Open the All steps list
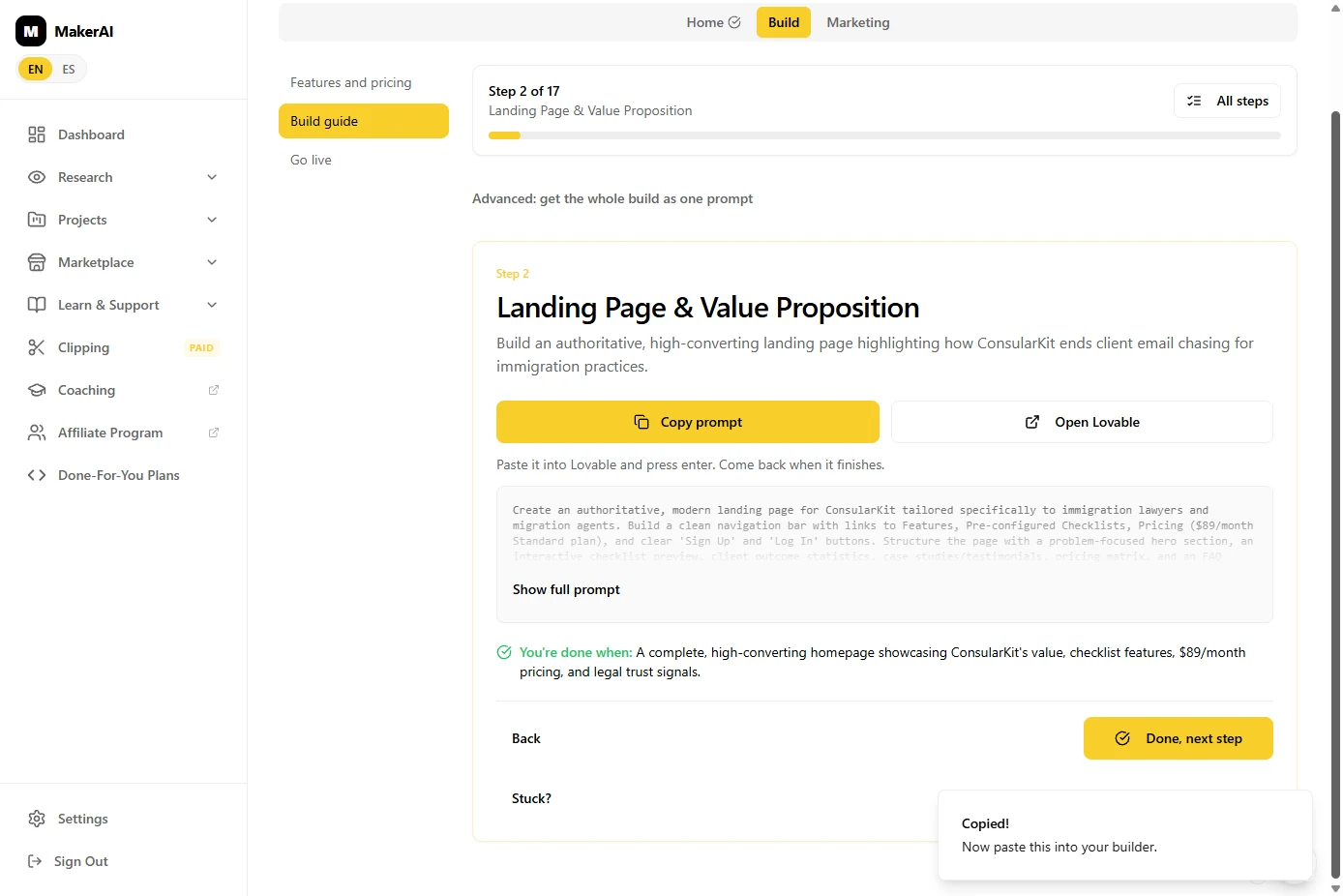 pyautogui.click(x=1228, y=101)
